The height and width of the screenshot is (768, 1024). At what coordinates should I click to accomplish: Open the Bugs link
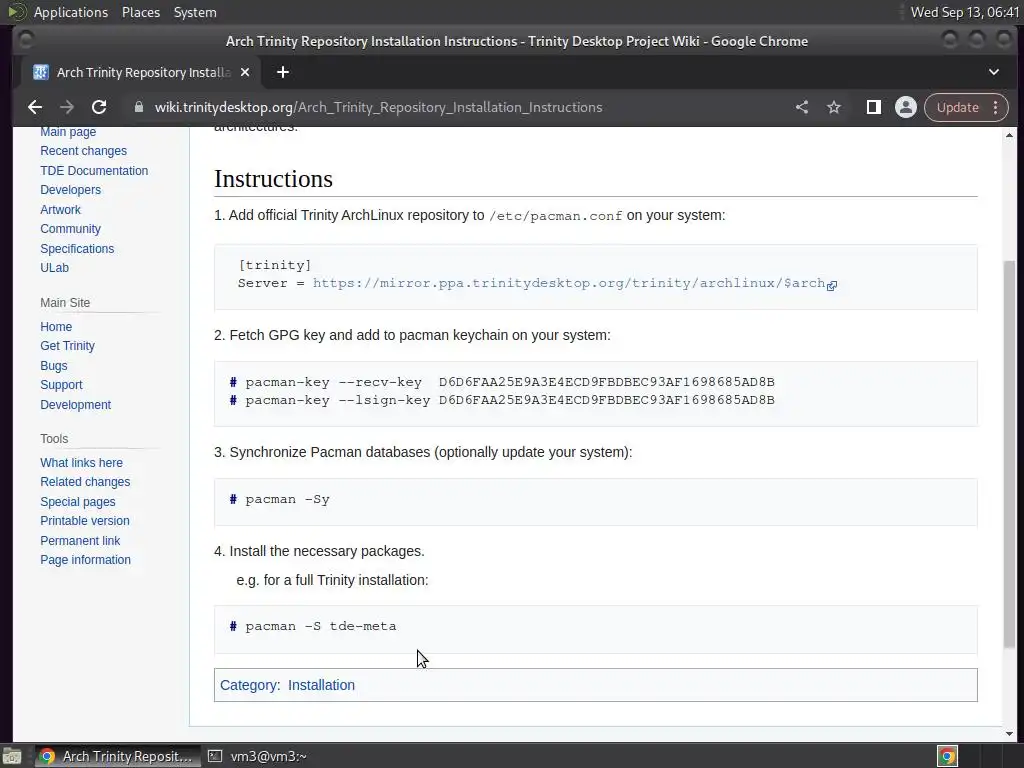(54, 365)
